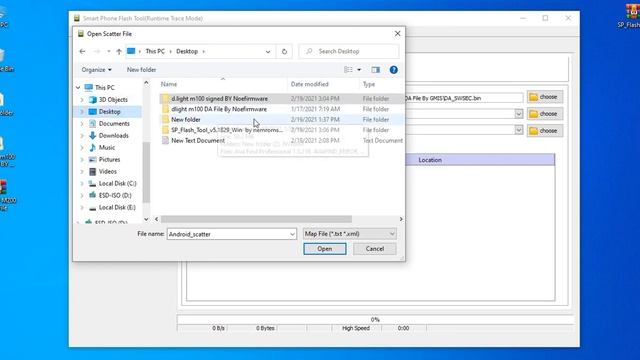The width and height of the screenshot is (640, 360).
Task: Select Desktop in navigation tree
Action: [x=109, y=111]
